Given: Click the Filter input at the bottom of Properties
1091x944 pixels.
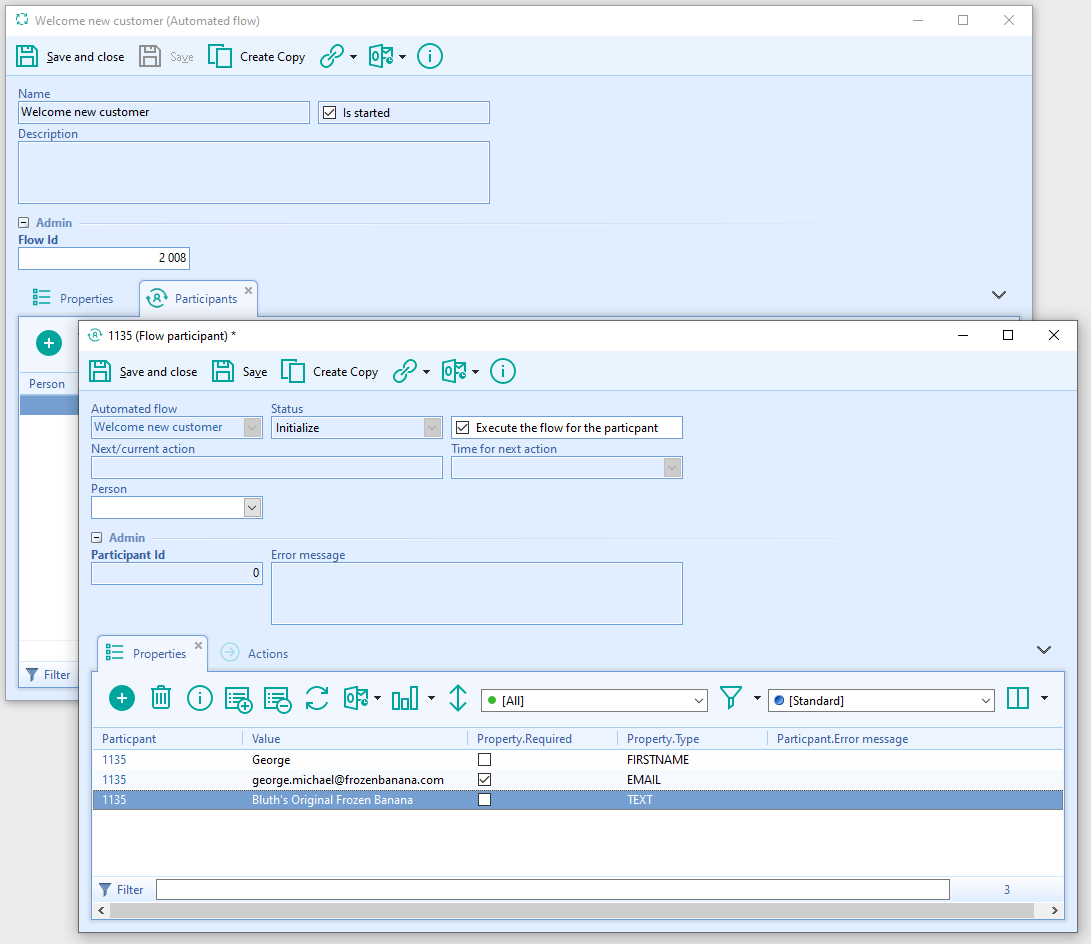Looking at the screenshot, I should 550,889.
